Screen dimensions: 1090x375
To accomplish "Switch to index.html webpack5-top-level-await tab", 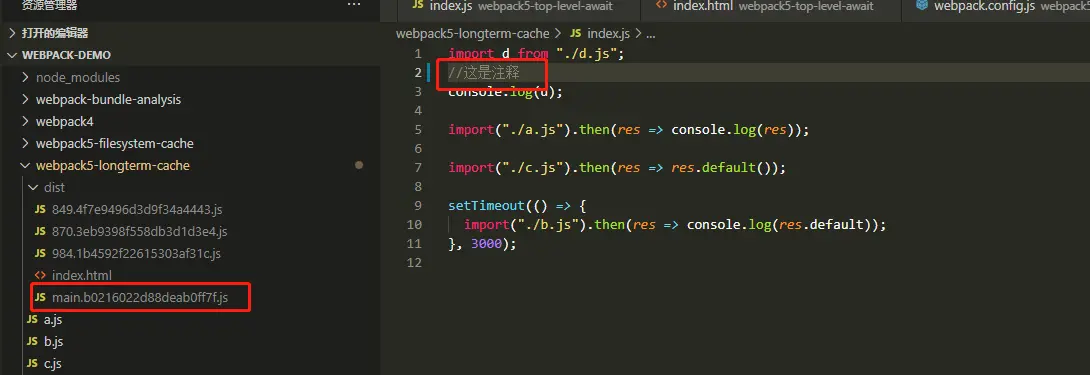I will pos(771,6).
